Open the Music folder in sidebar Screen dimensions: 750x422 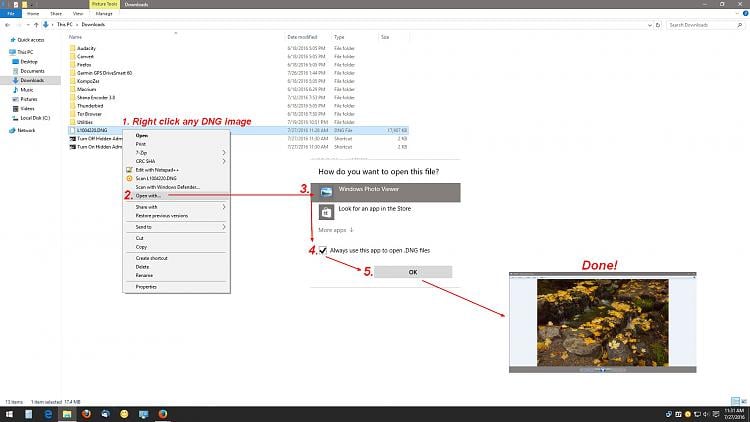27,90
